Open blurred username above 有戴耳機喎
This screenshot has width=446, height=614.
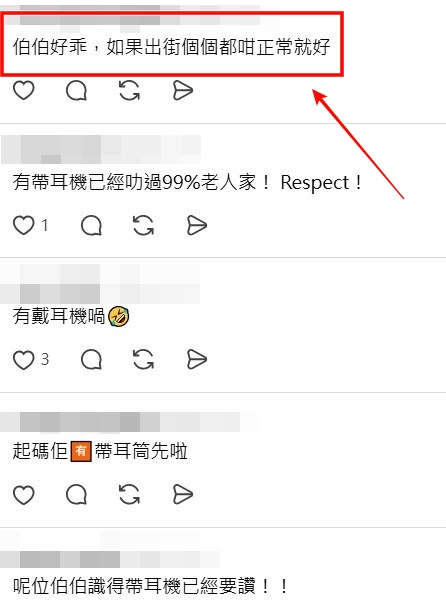pos(100,284)
